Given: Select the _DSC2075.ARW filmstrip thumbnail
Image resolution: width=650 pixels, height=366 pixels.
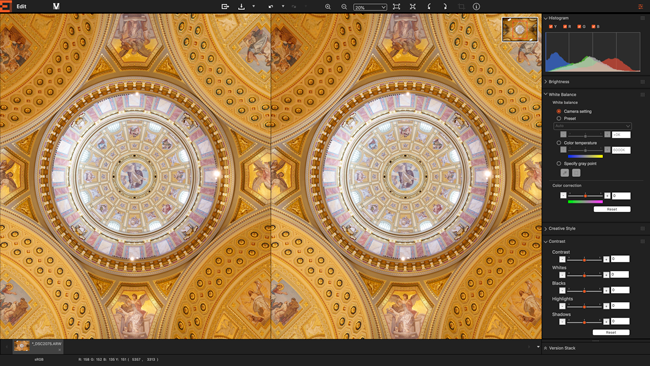Looking at the screenshot, I should (x=38, y=346).
